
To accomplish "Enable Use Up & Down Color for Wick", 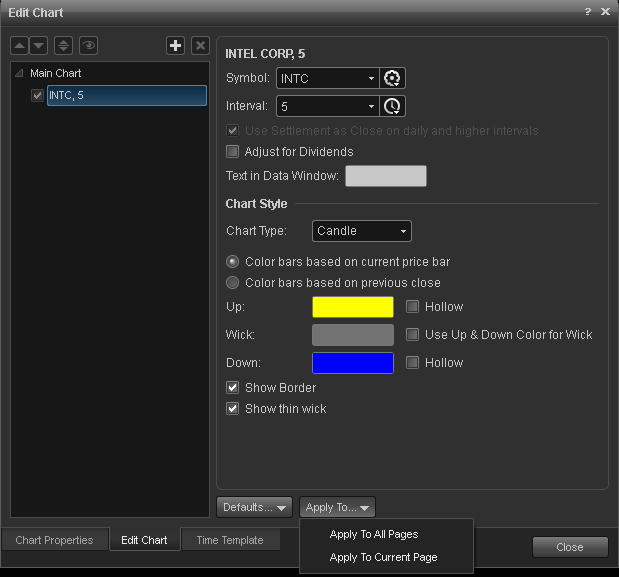I will pyautogui.click(x=413, y=335).
